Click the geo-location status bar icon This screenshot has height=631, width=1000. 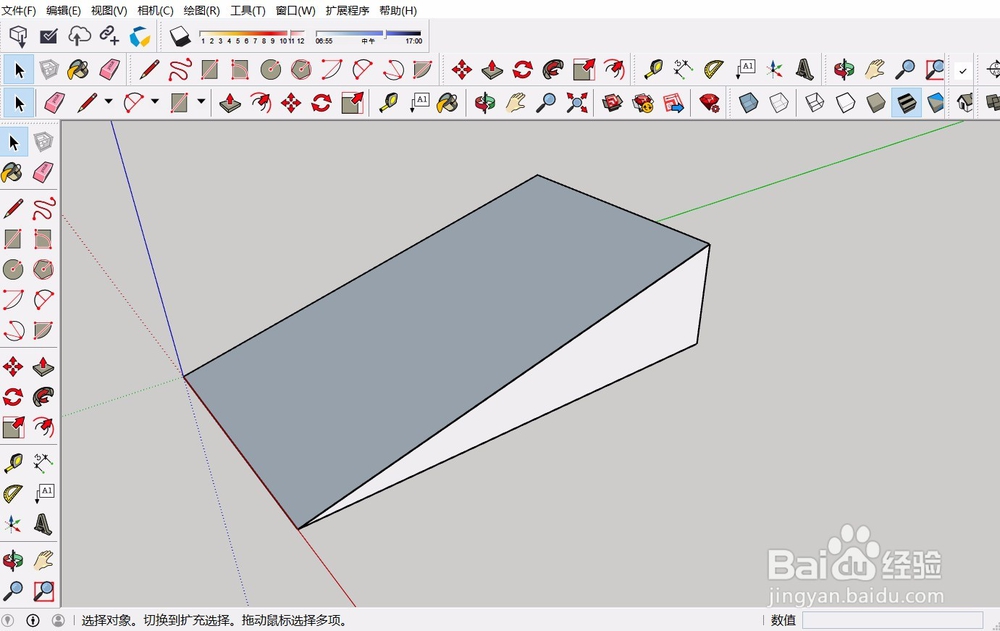pos(8,620)
